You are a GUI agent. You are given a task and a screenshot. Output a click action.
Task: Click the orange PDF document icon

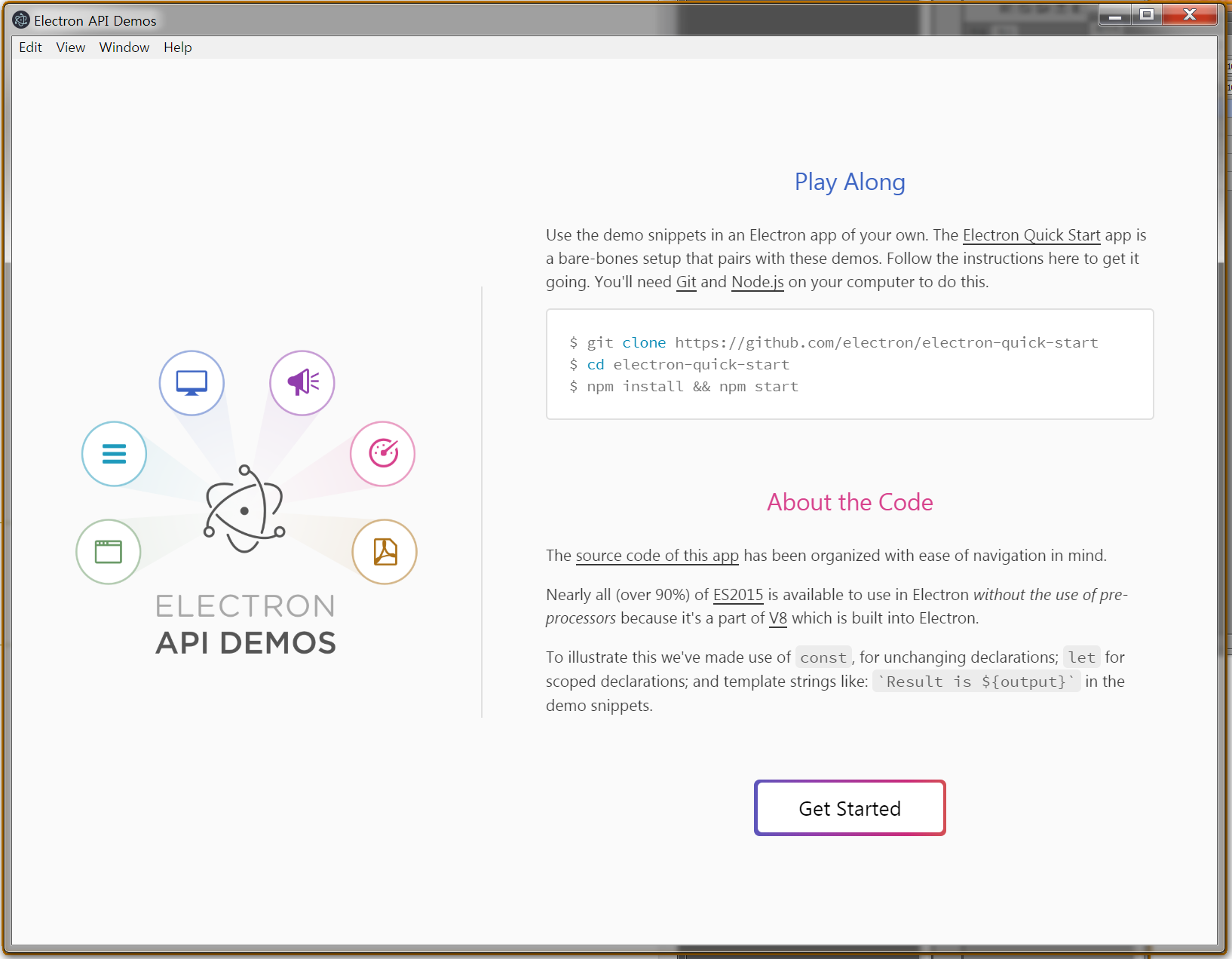point(385,552)
